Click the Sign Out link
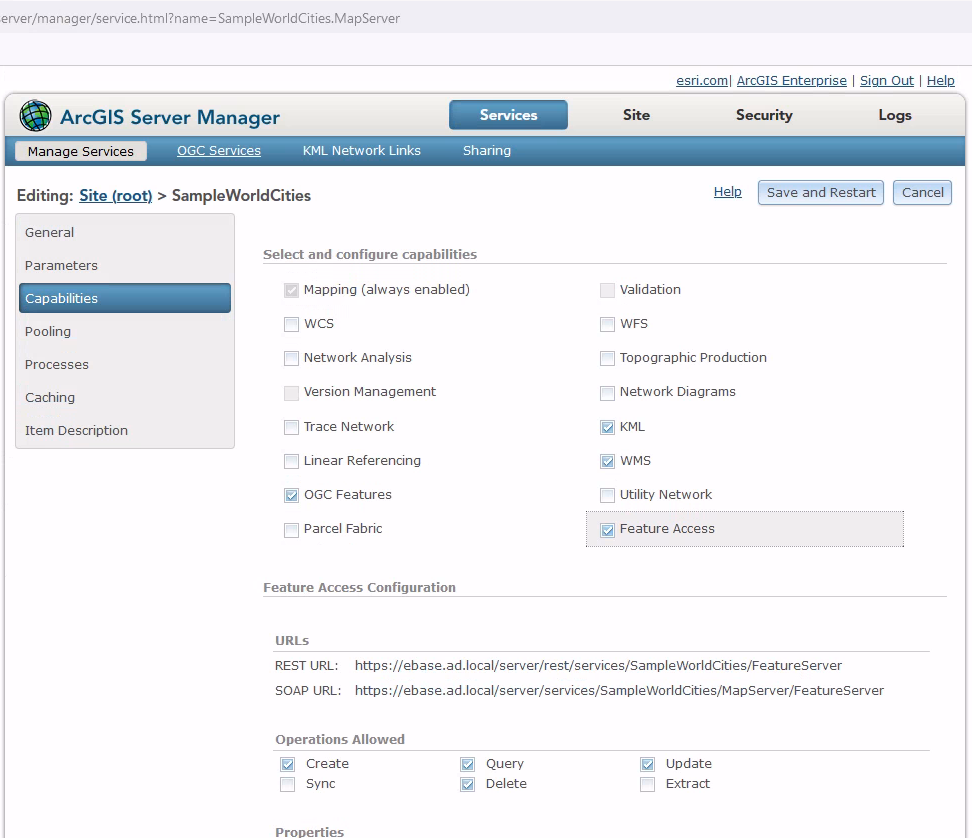 click(x=886, y=81)
